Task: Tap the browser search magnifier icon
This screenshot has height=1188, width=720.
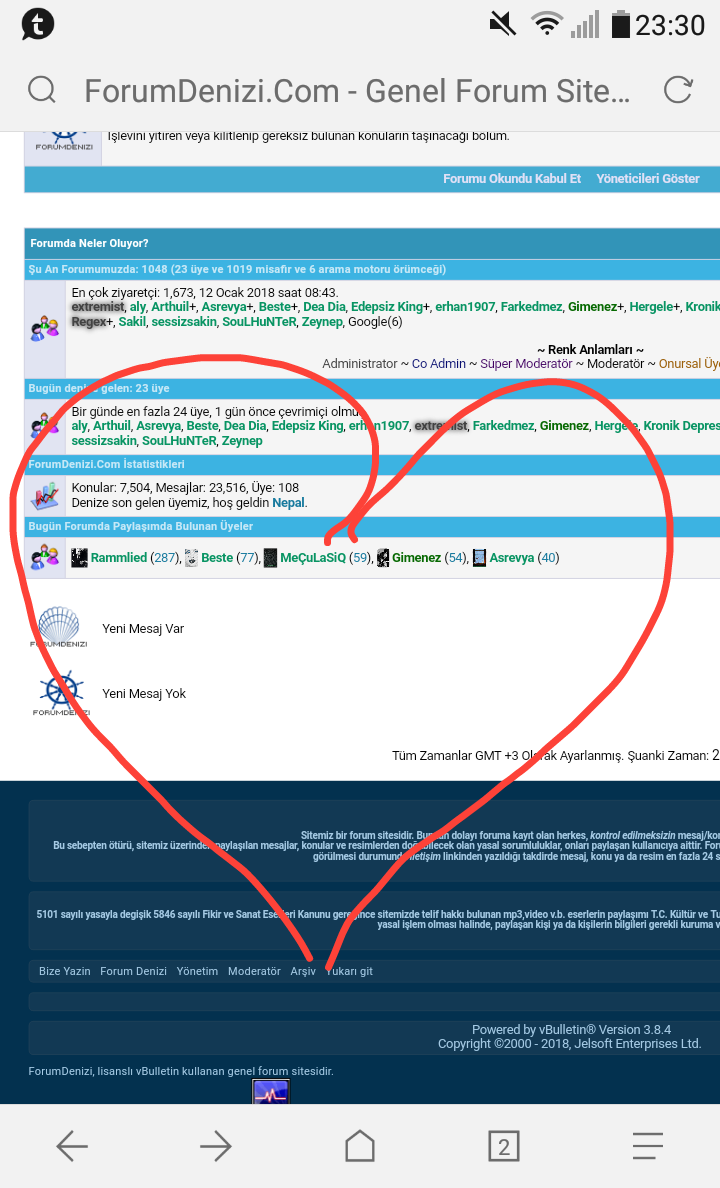Action: [x=42, y=90]
